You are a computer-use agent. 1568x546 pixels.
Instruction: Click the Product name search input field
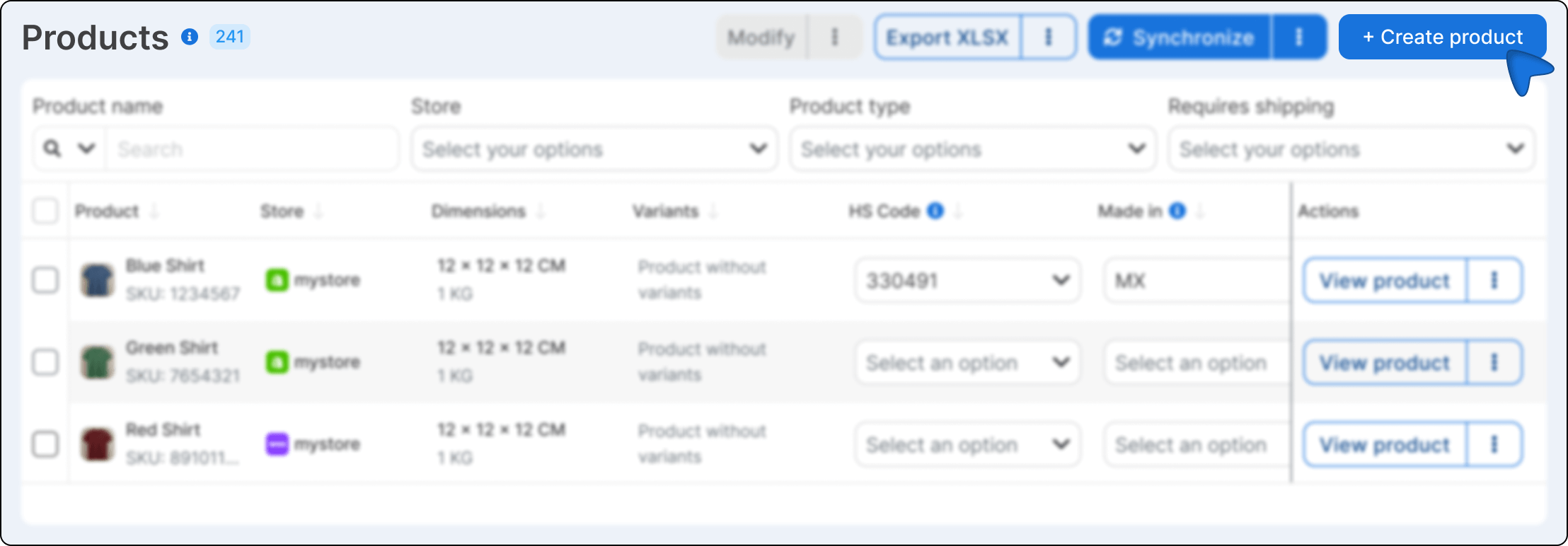tap(251, 149)
